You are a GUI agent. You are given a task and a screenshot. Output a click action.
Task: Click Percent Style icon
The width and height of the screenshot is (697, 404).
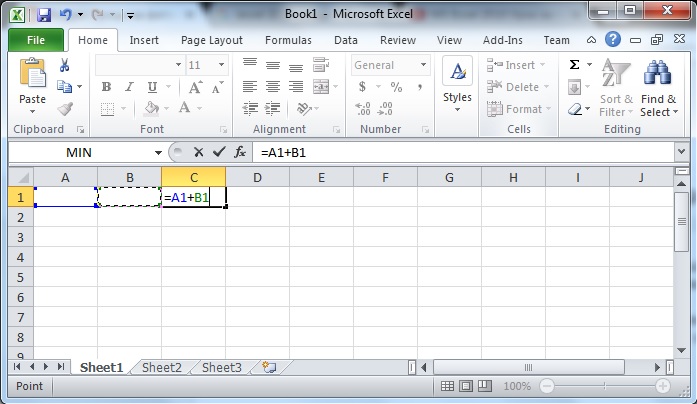click(x=396, y=87)
